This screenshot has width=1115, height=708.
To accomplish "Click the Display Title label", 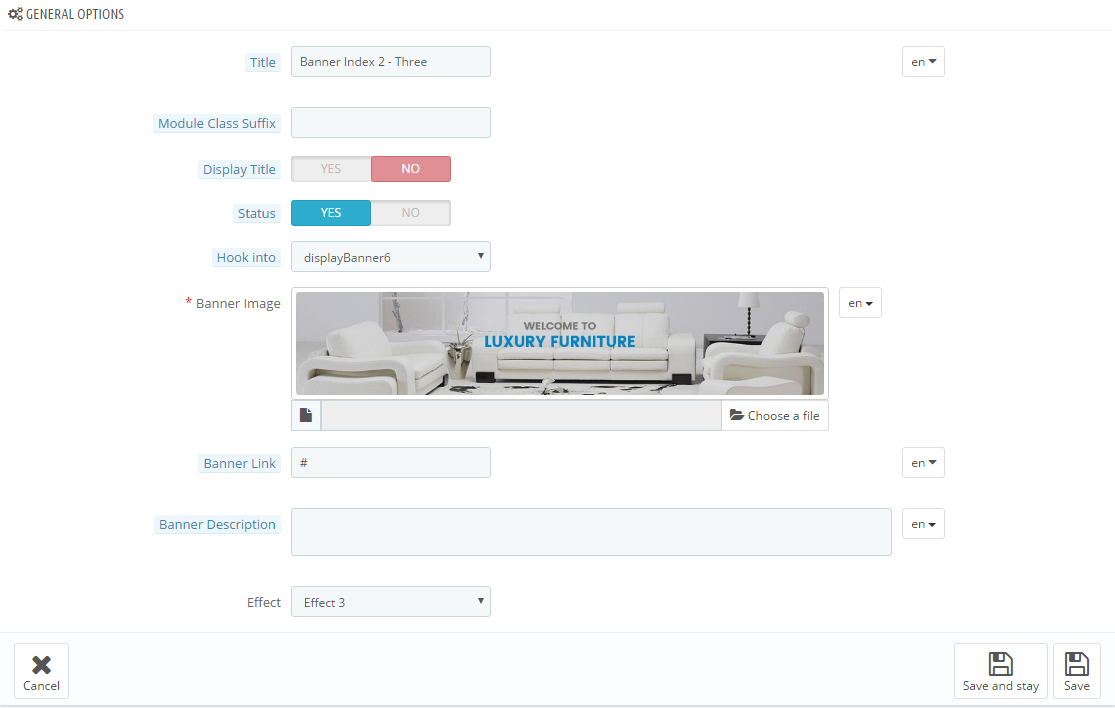I will coord(239,170).
